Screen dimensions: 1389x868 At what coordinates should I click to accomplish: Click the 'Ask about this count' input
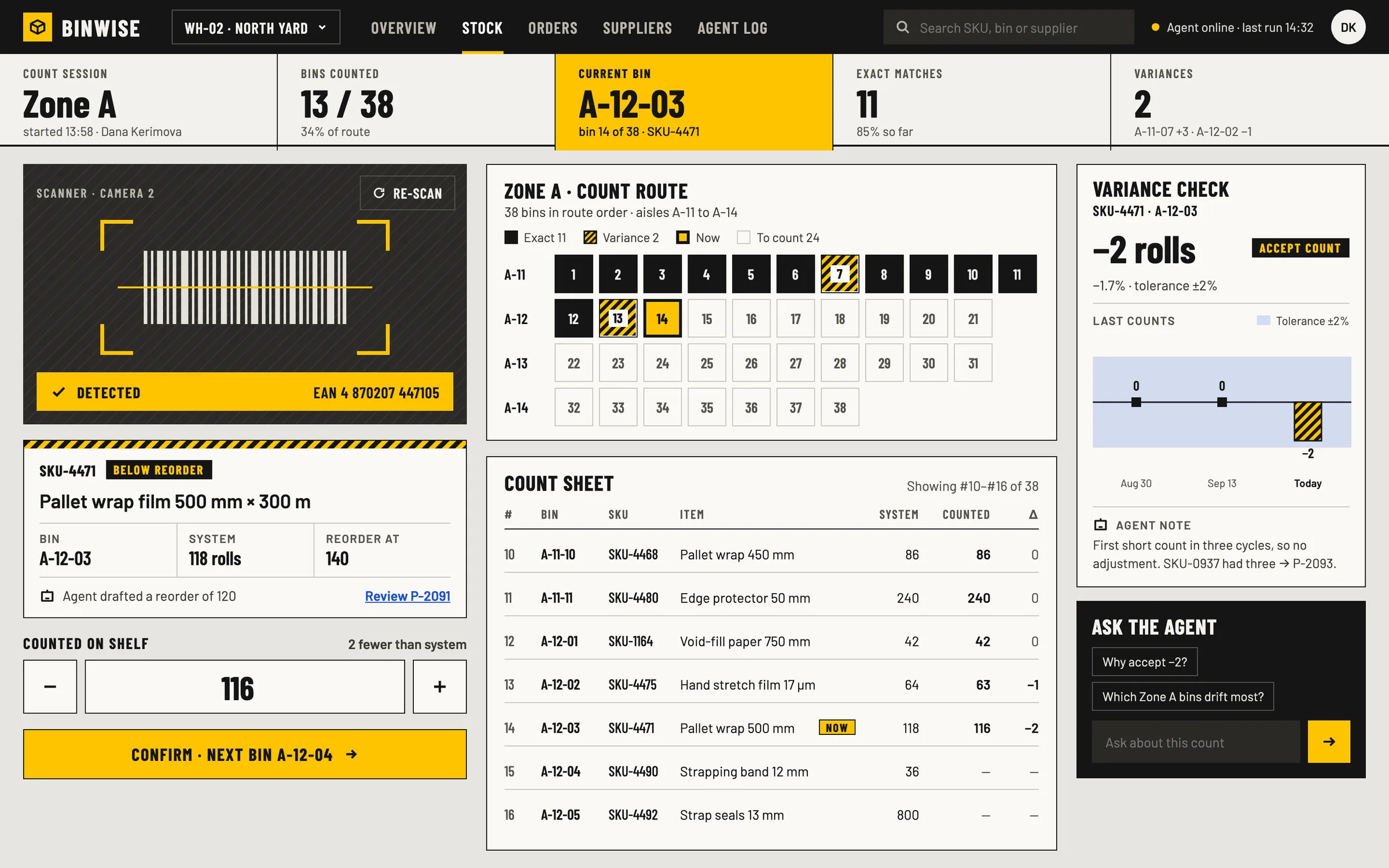click(1196, 741)
